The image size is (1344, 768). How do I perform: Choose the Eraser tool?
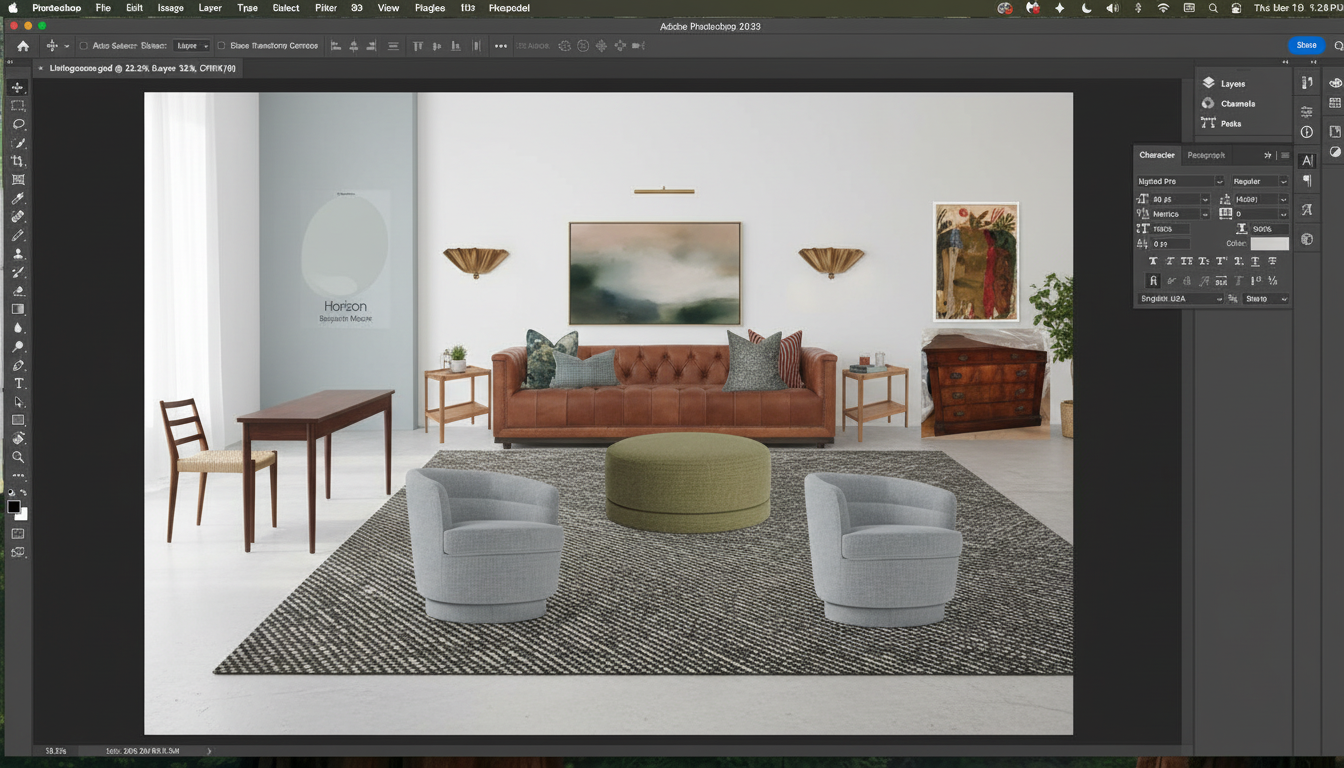coord(18,291)
